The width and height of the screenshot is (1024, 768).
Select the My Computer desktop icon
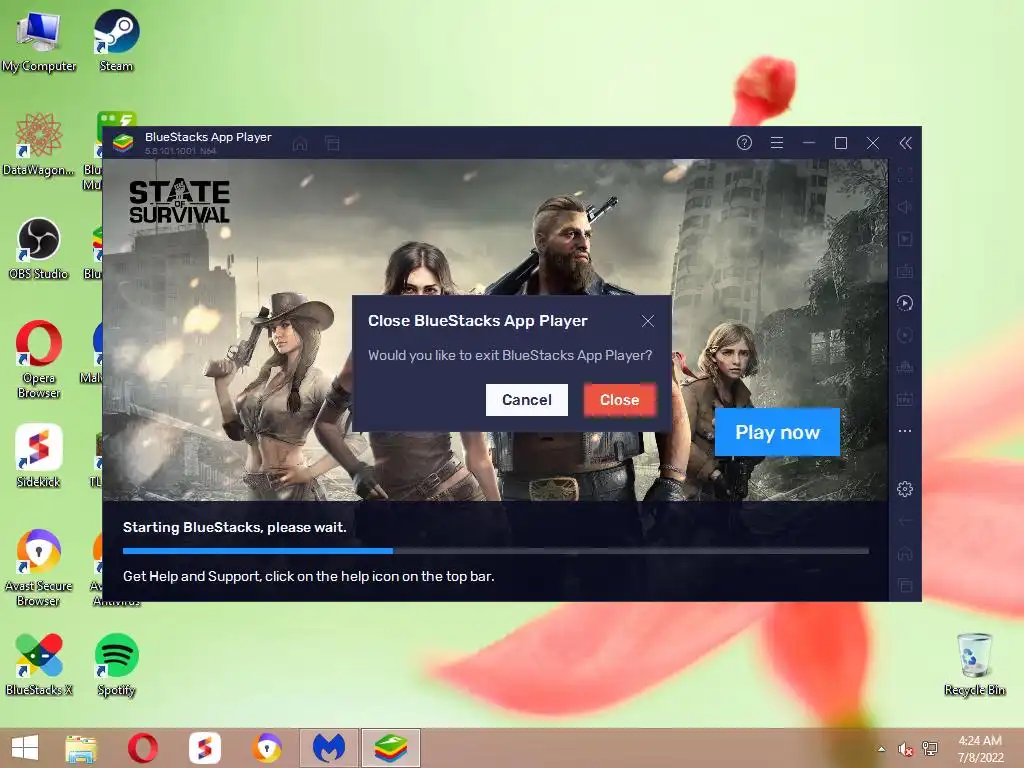[x=39, y=41]
